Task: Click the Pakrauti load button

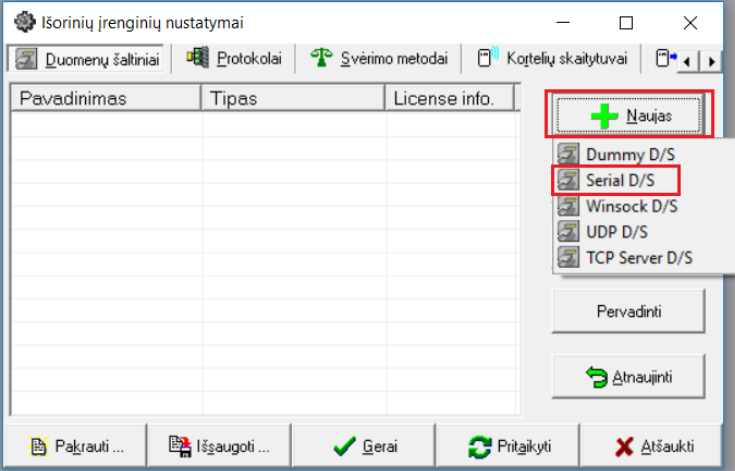Action: coord(76,446)
